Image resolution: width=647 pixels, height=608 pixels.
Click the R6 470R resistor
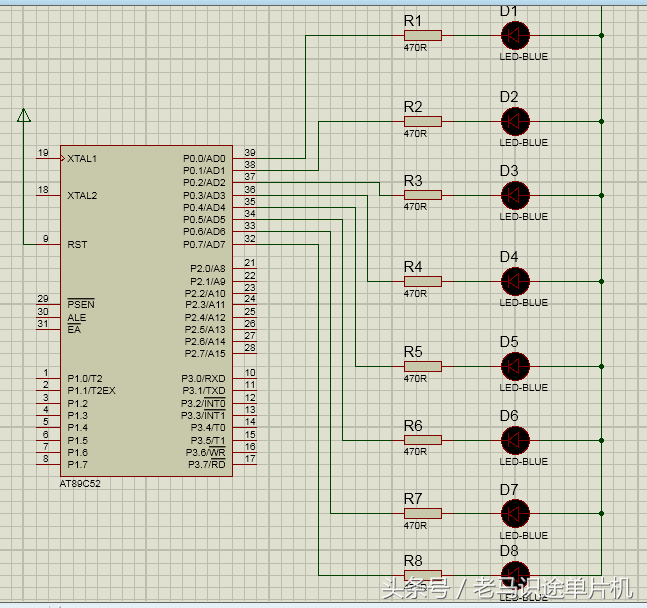[x=422, y=440]
